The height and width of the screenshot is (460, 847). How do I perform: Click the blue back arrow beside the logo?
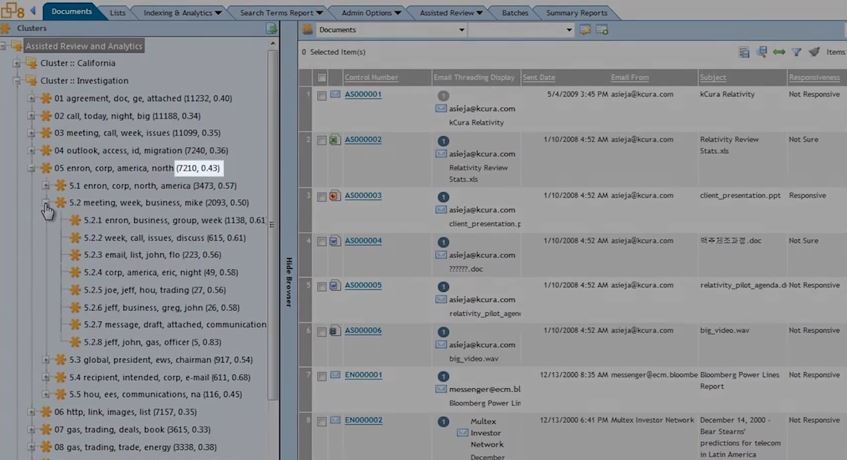pyautogui.click(x=33, y=12)
